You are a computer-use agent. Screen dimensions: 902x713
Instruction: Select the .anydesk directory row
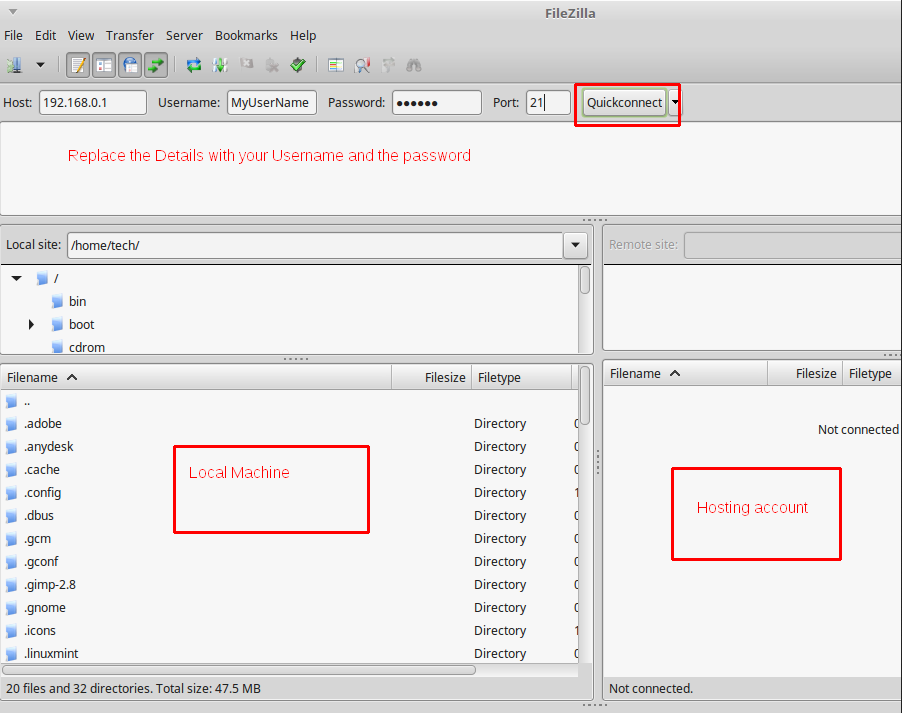[289, 447]
